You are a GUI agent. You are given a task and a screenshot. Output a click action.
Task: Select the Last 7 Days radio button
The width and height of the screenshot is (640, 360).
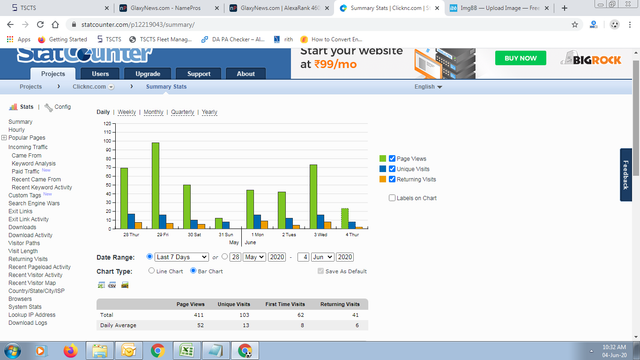click(149, 257)
